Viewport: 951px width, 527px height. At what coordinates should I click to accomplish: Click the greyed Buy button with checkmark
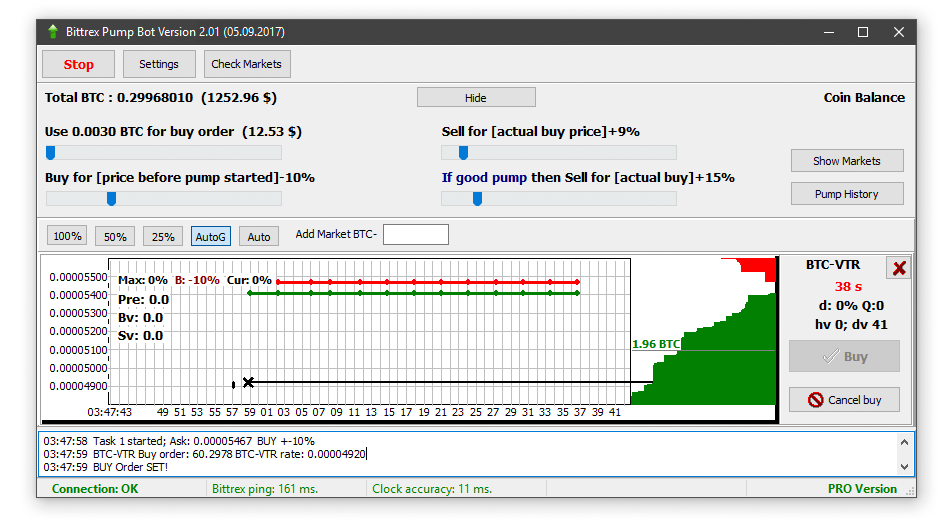click(x=844, y=357)
